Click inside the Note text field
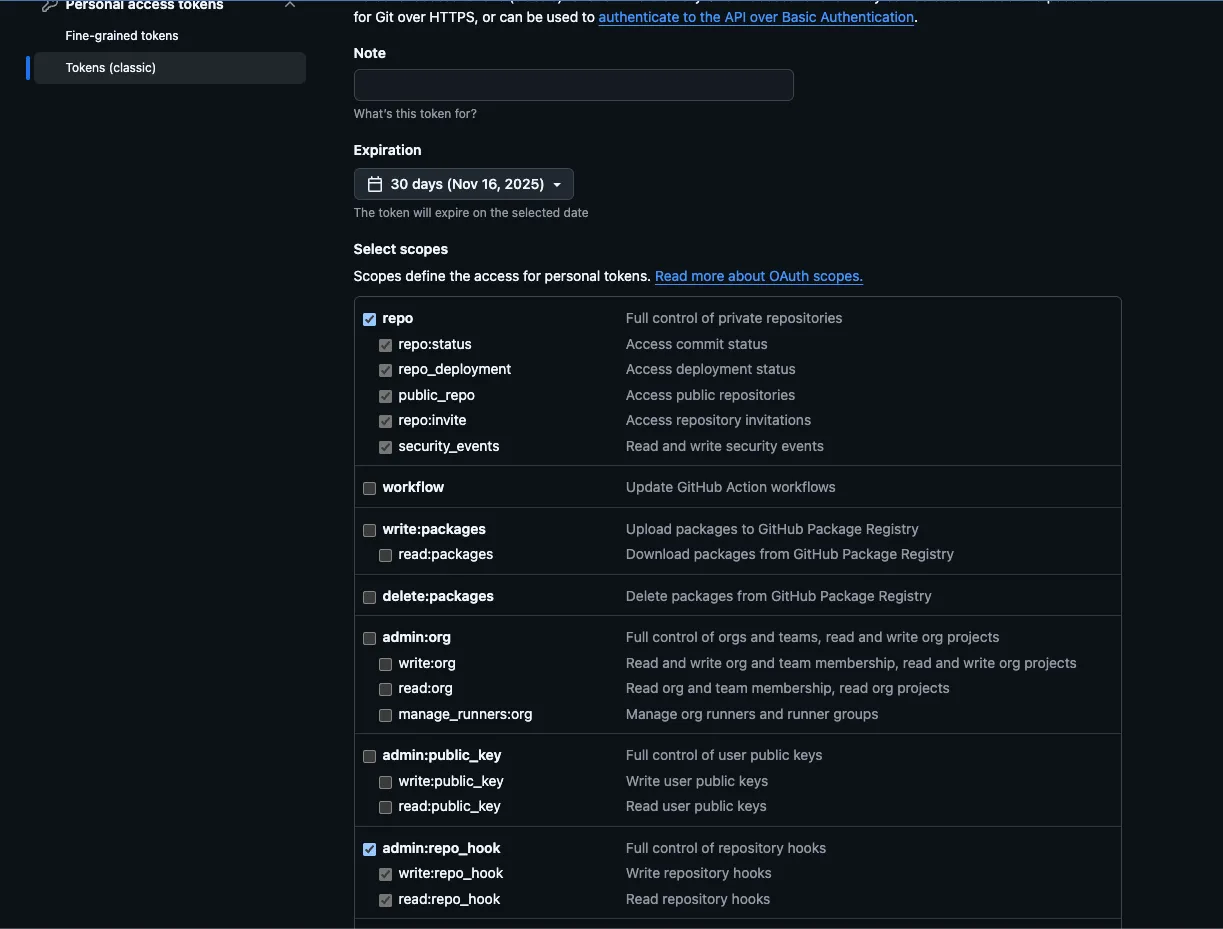This screenshot has width=1223, height=929. tap(573, 85)
